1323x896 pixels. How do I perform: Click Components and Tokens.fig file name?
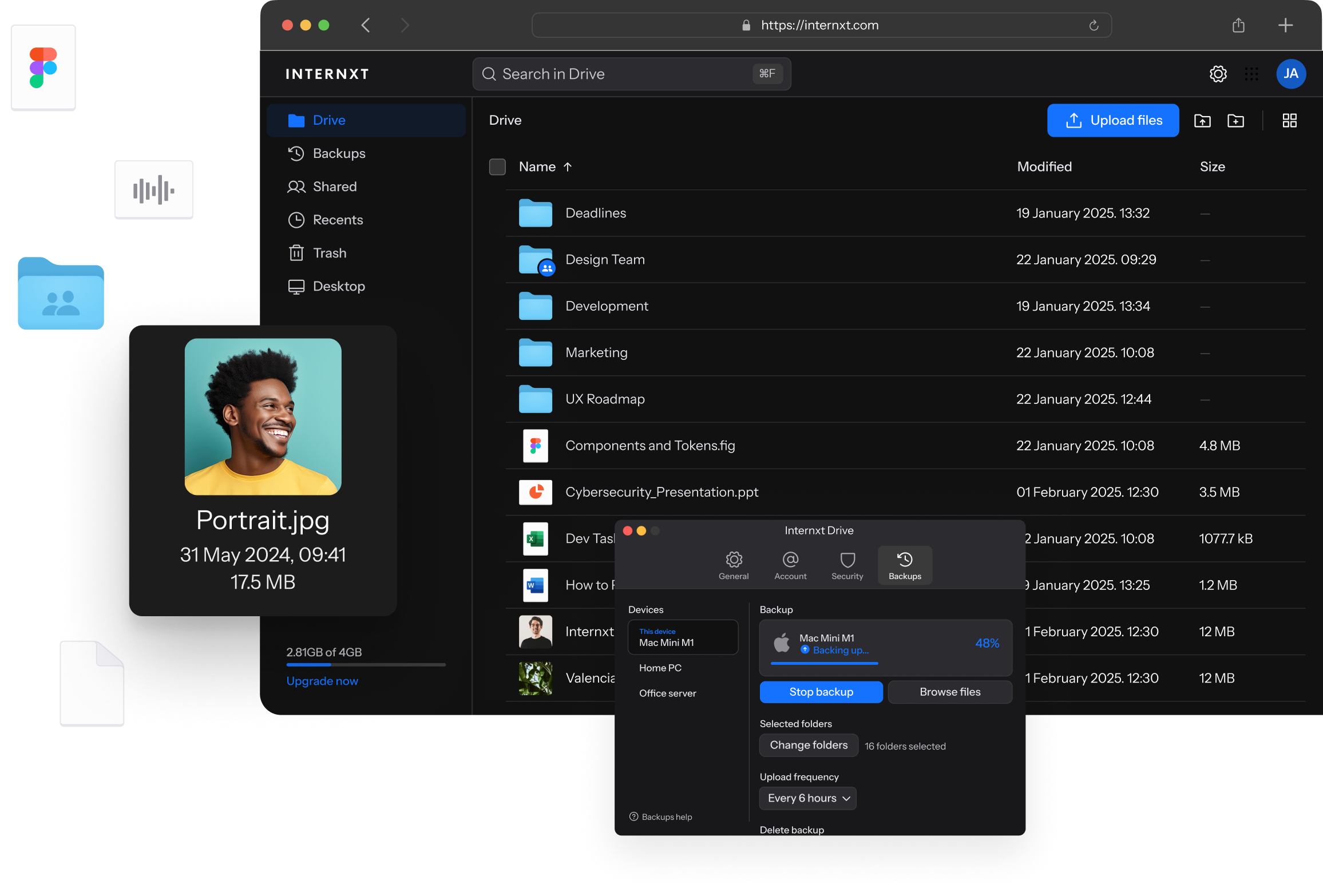[650, 446]
